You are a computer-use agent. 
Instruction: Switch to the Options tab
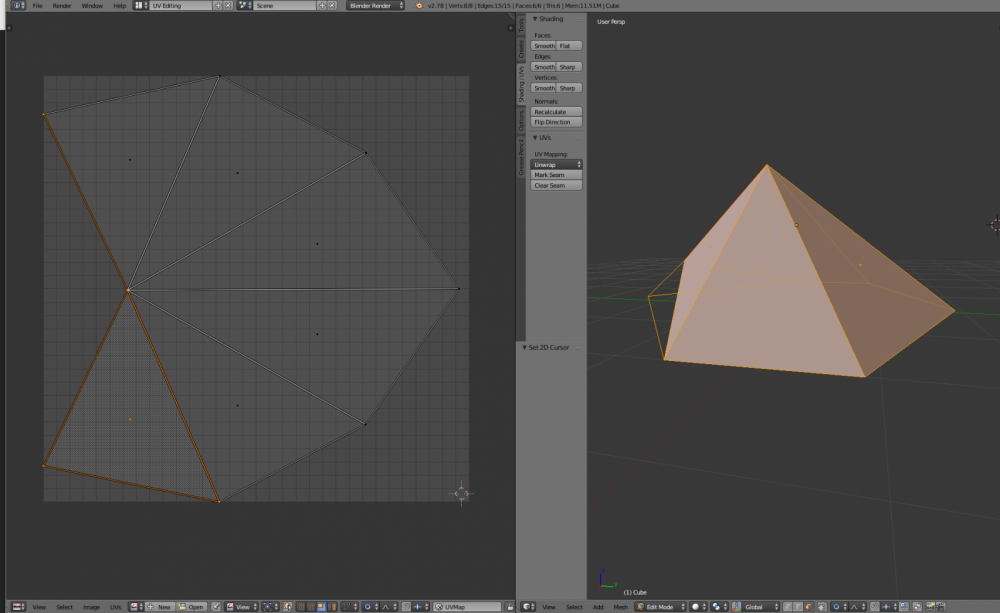[x=521, y=121]
